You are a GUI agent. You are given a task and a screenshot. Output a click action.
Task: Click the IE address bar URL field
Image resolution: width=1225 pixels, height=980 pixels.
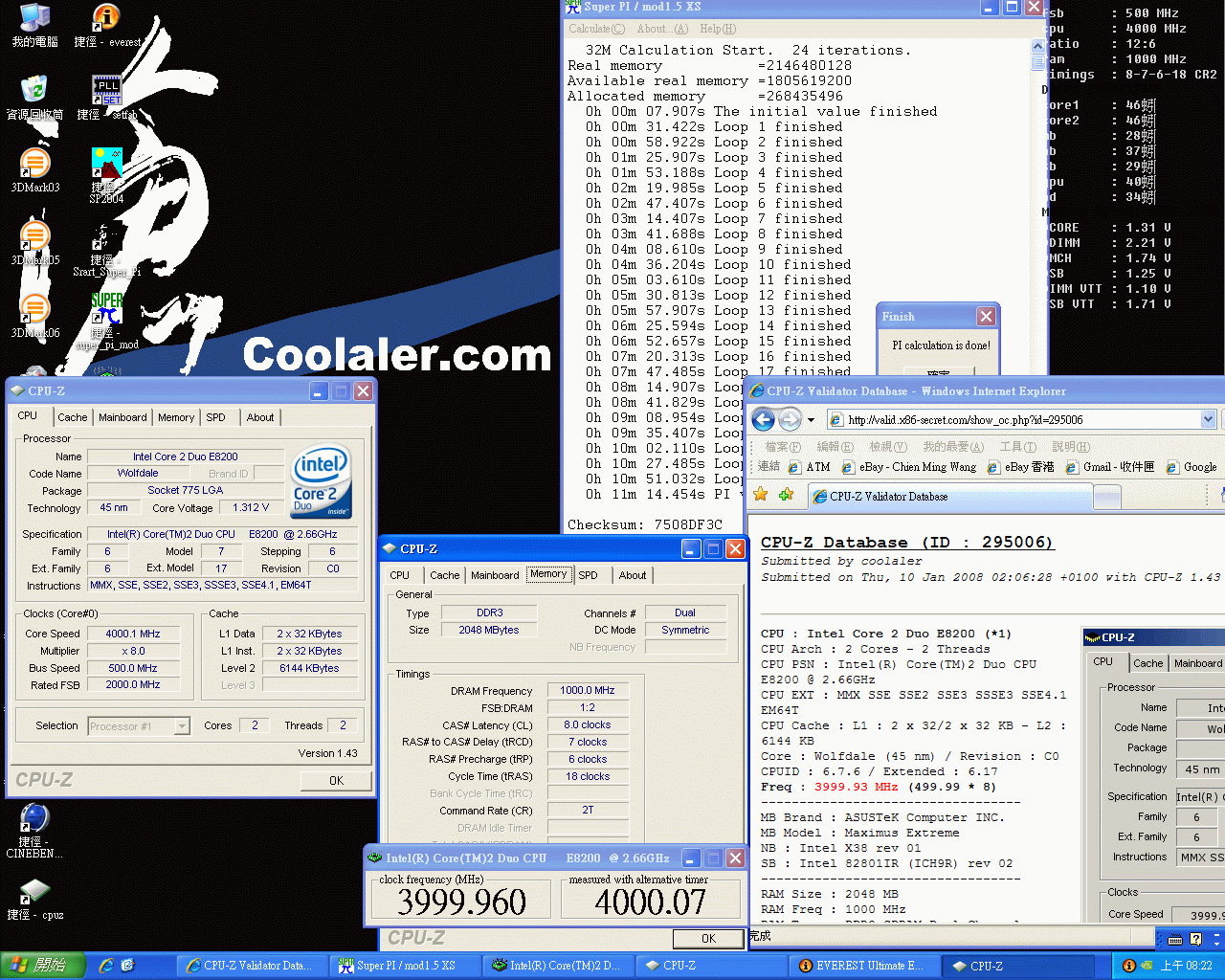[1020, 419]
